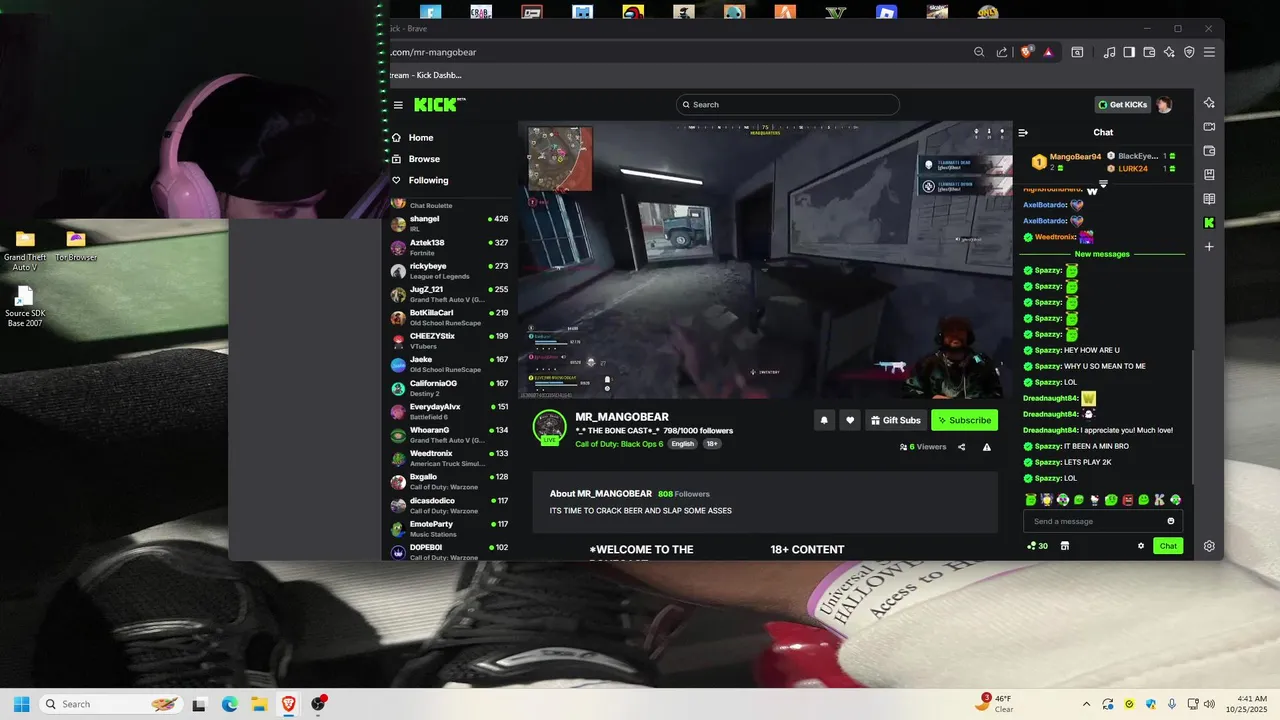Click the green Chat send button
The height and width of the screenshot is (720, 1280).
pyautogui.click(x=1167, y=546)
